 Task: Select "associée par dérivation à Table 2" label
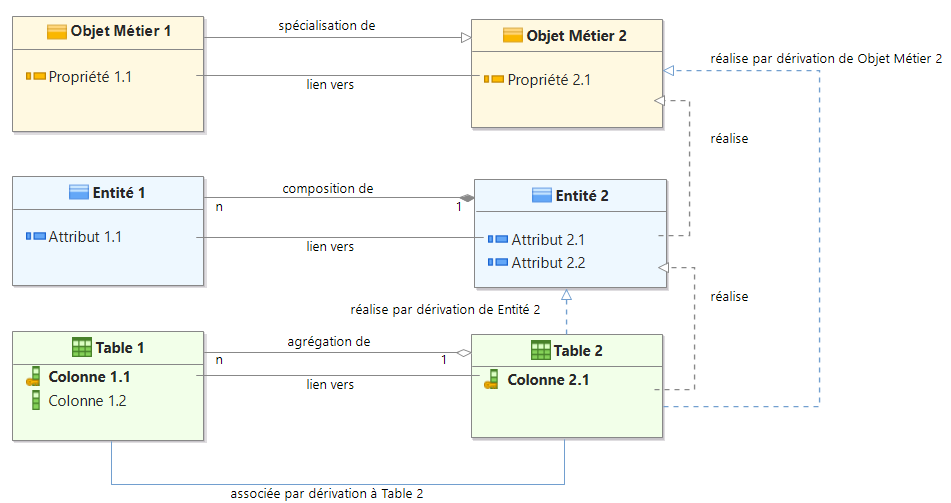[327, 493]
